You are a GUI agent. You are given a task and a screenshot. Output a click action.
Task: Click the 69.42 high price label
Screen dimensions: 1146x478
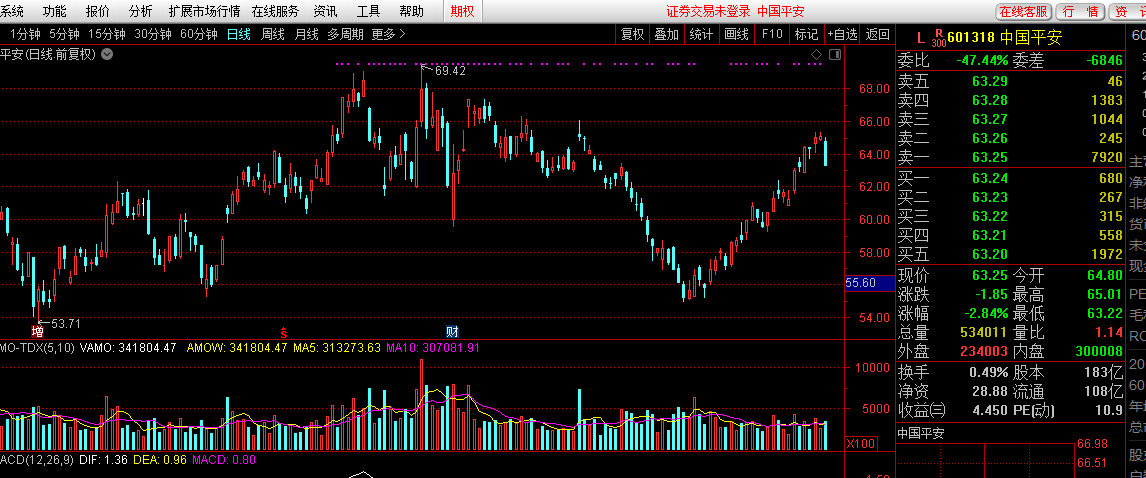point(450,71)
